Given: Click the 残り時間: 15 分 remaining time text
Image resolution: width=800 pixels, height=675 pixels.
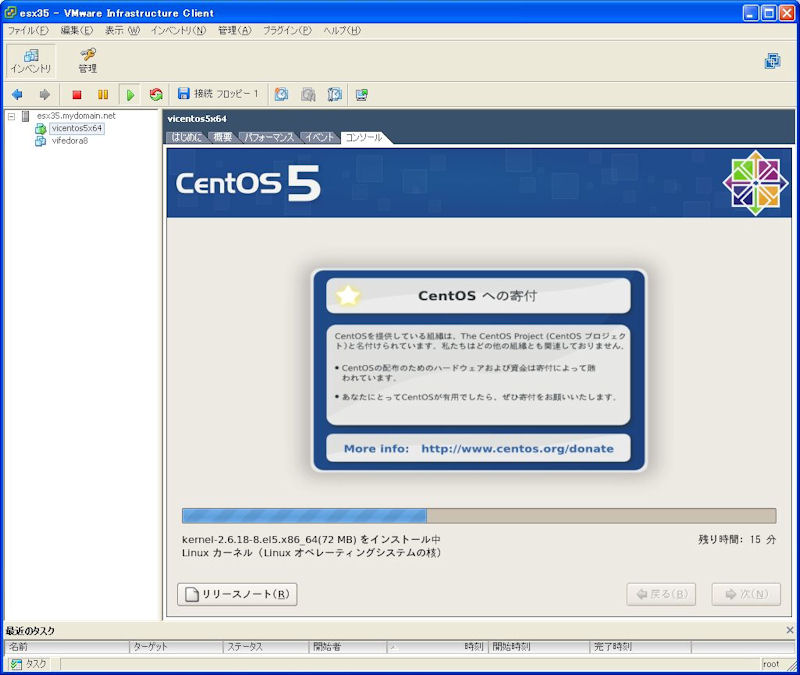Looking at the screenshot, I should click(737, 539).
